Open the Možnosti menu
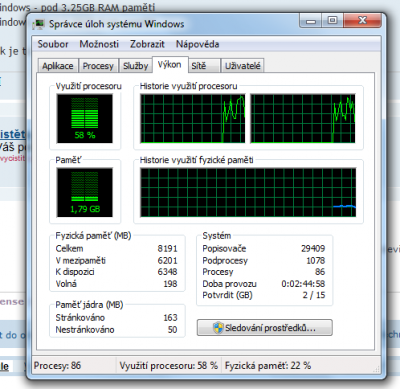The image size is (400, 389). coord(99,44)
